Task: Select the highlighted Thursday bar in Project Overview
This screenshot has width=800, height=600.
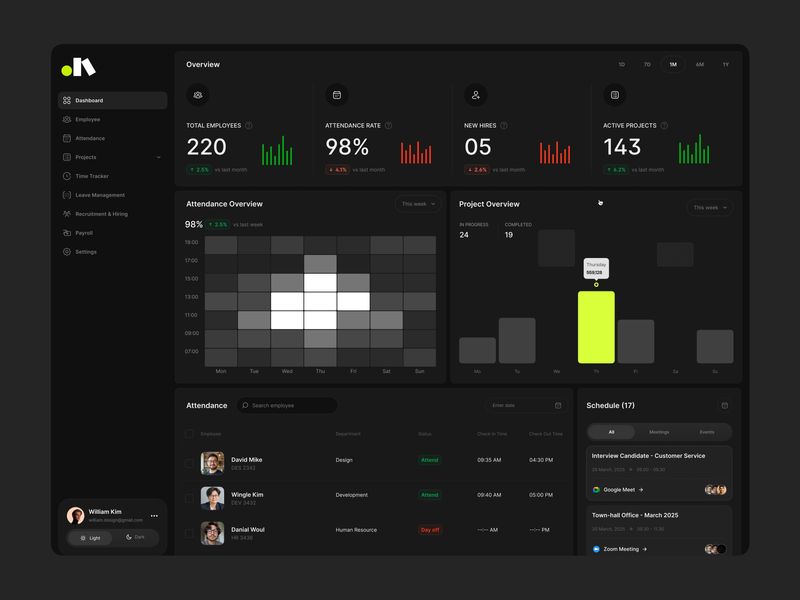Action: coord(597,325)
